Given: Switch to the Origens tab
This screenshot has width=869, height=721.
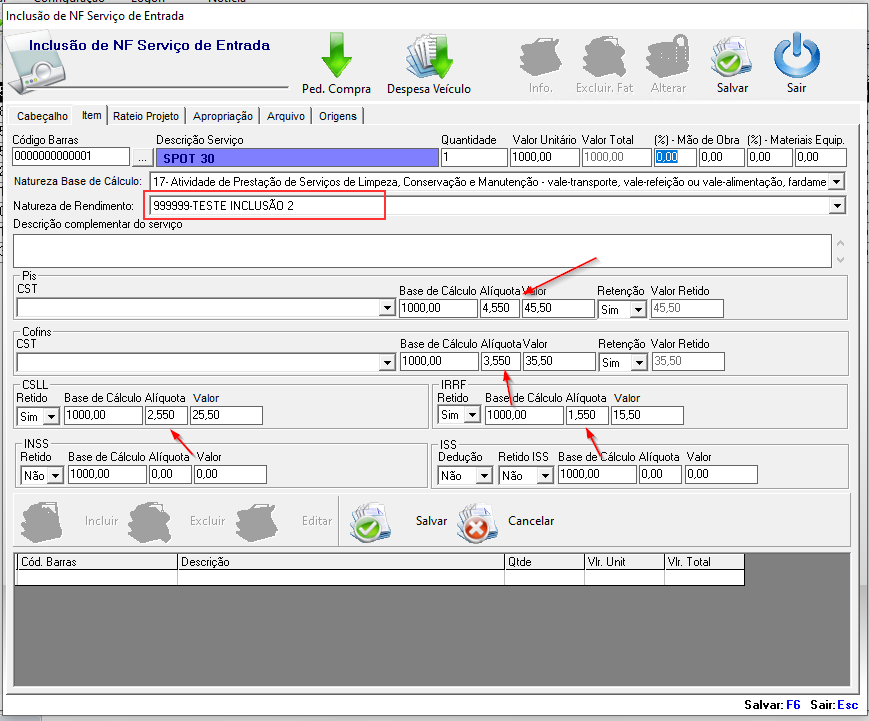Looking at the screenshot, I should click(x=338, y=116).
